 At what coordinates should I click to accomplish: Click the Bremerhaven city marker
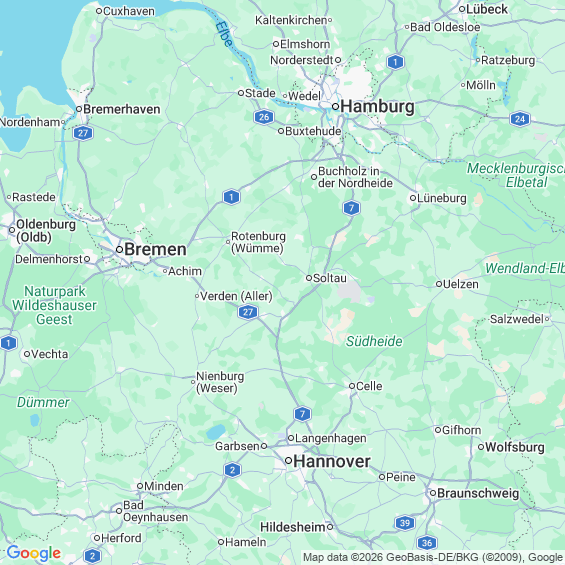click(x=79, y=109)
